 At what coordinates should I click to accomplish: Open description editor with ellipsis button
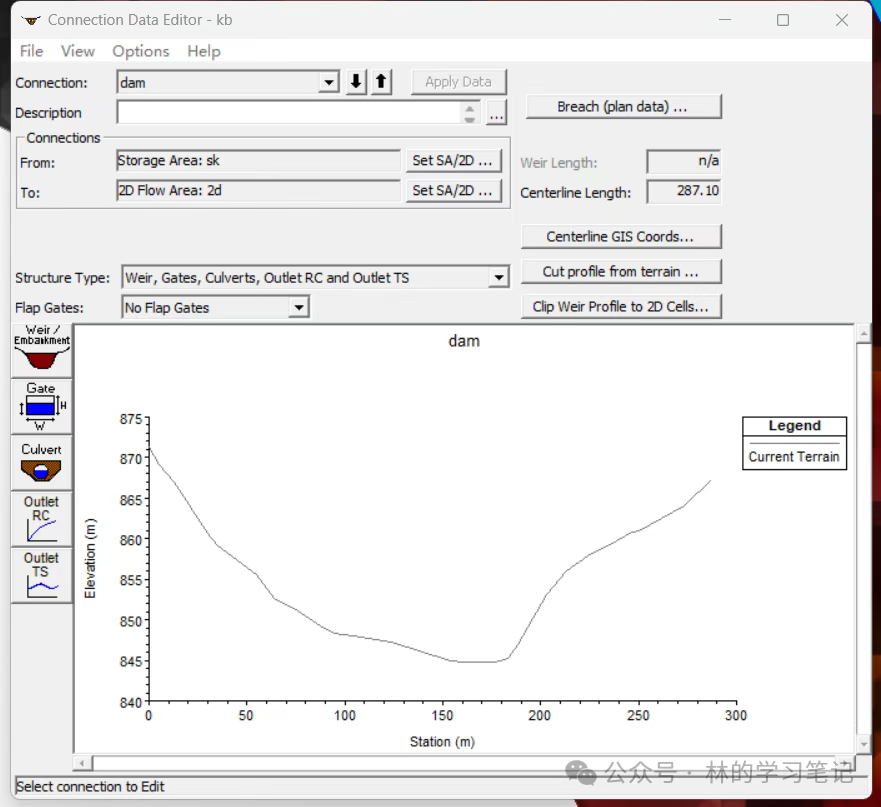(496, 113)
